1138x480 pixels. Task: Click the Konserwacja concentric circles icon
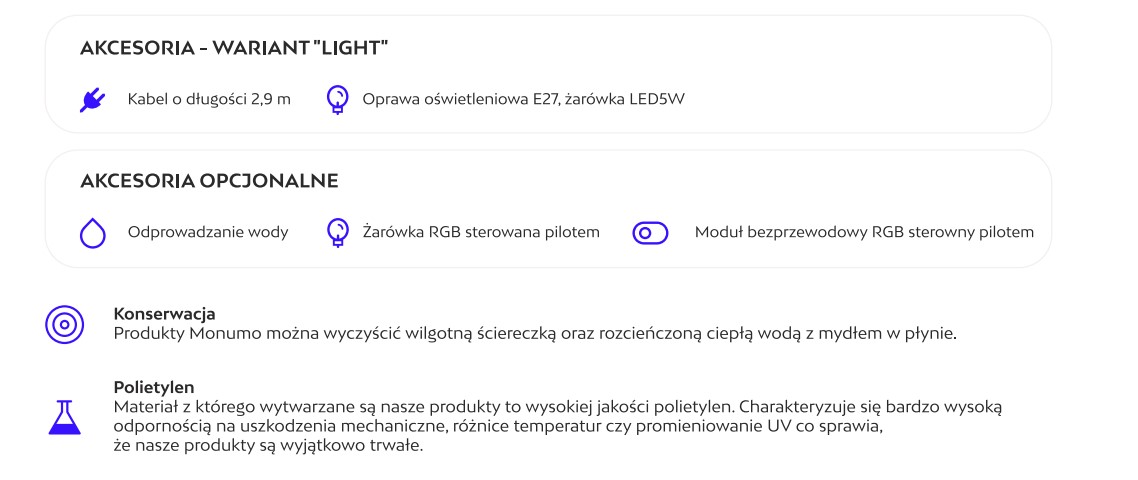[62, 325]
